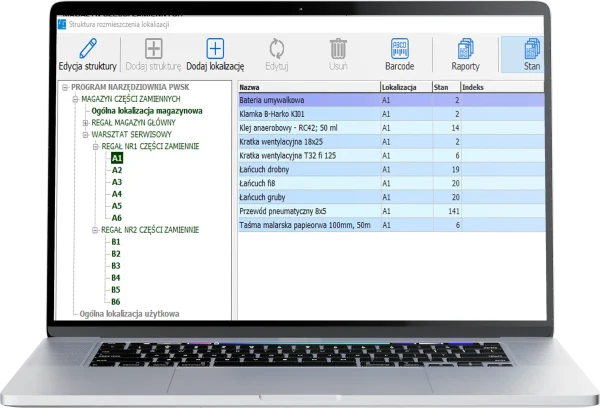Screen dimensions: 600x408
Task: Select location A4 in the tree
Action: coord(117,194)
